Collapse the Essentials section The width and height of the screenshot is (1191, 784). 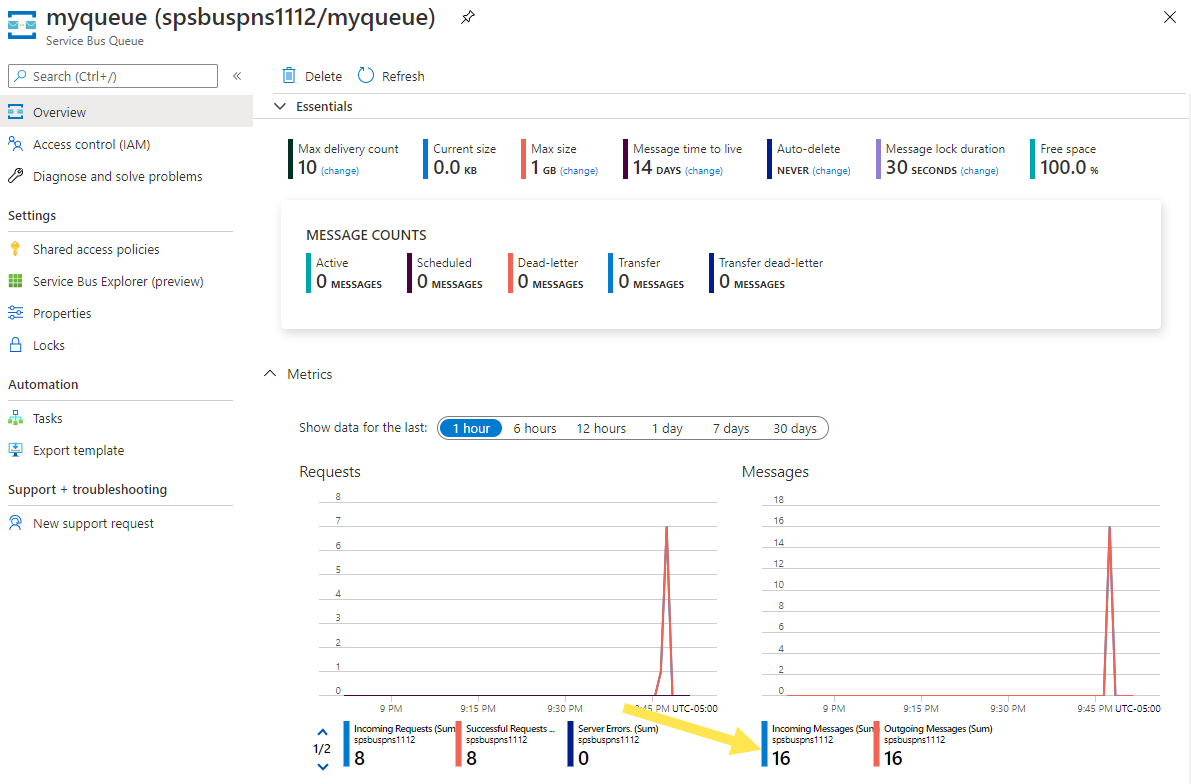[280, 106]
